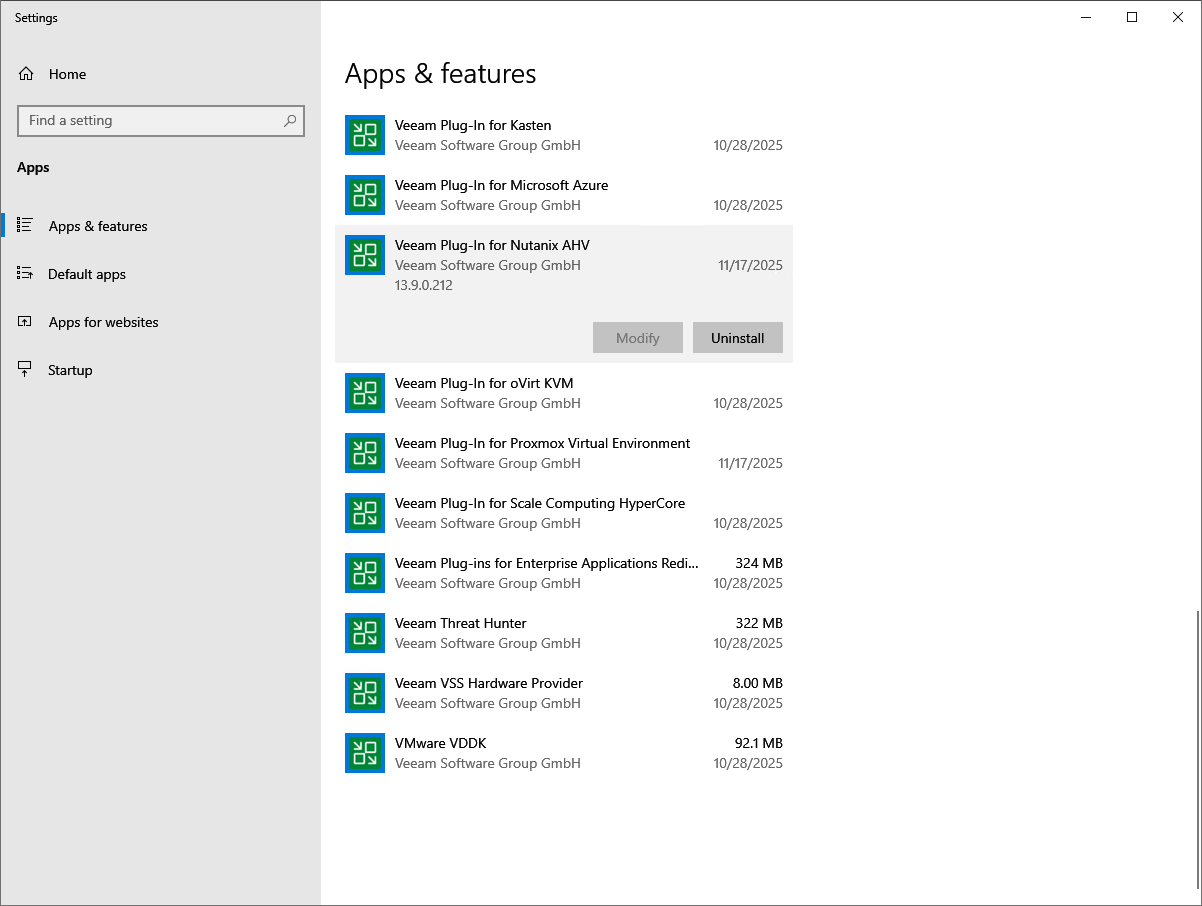Uninstall Veeam Plug-In for Nutanix AHV

point(737,338)
